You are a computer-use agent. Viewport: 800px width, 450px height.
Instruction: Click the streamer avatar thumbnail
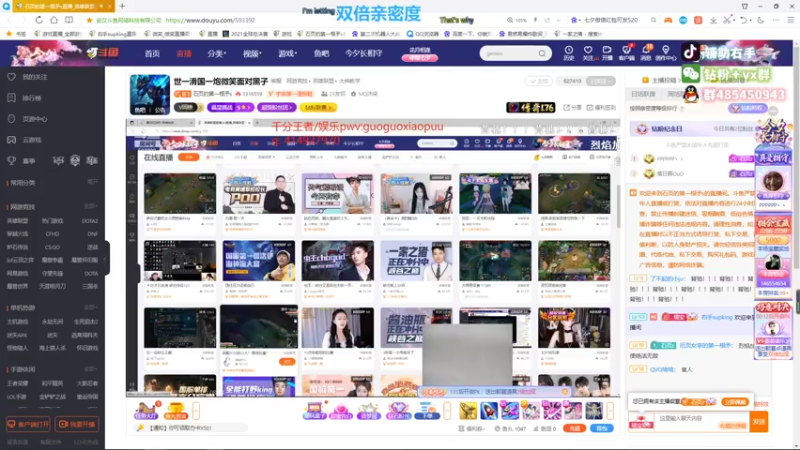coord(149,94)
